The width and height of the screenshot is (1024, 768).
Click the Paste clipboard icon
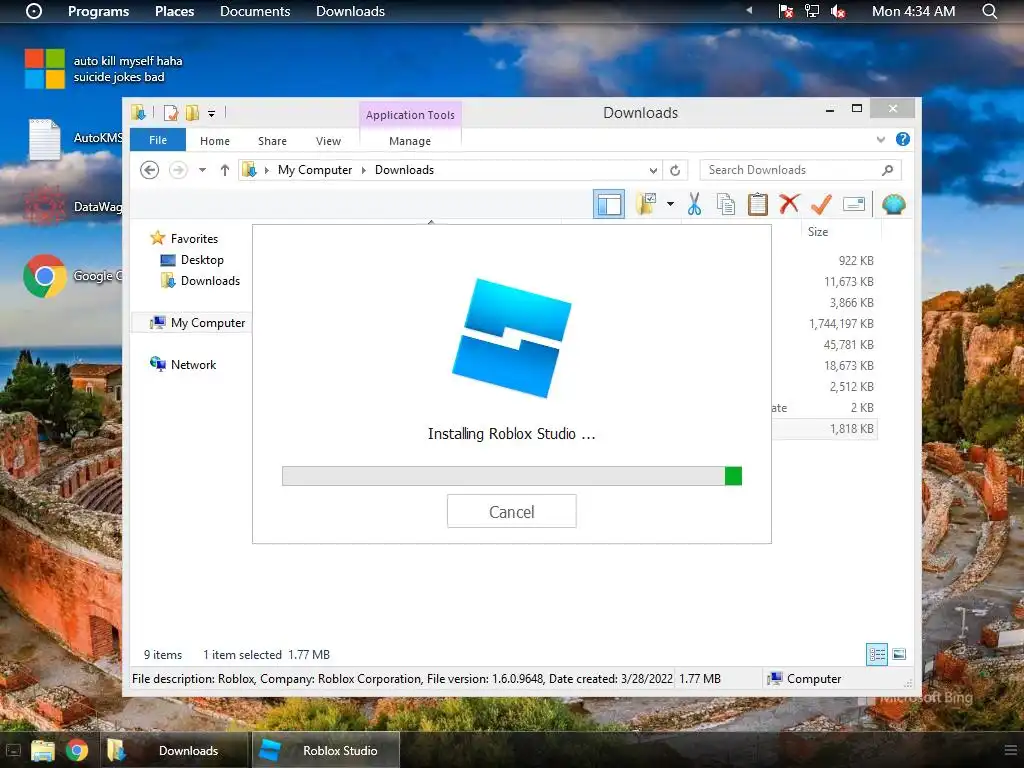(758, 204)
